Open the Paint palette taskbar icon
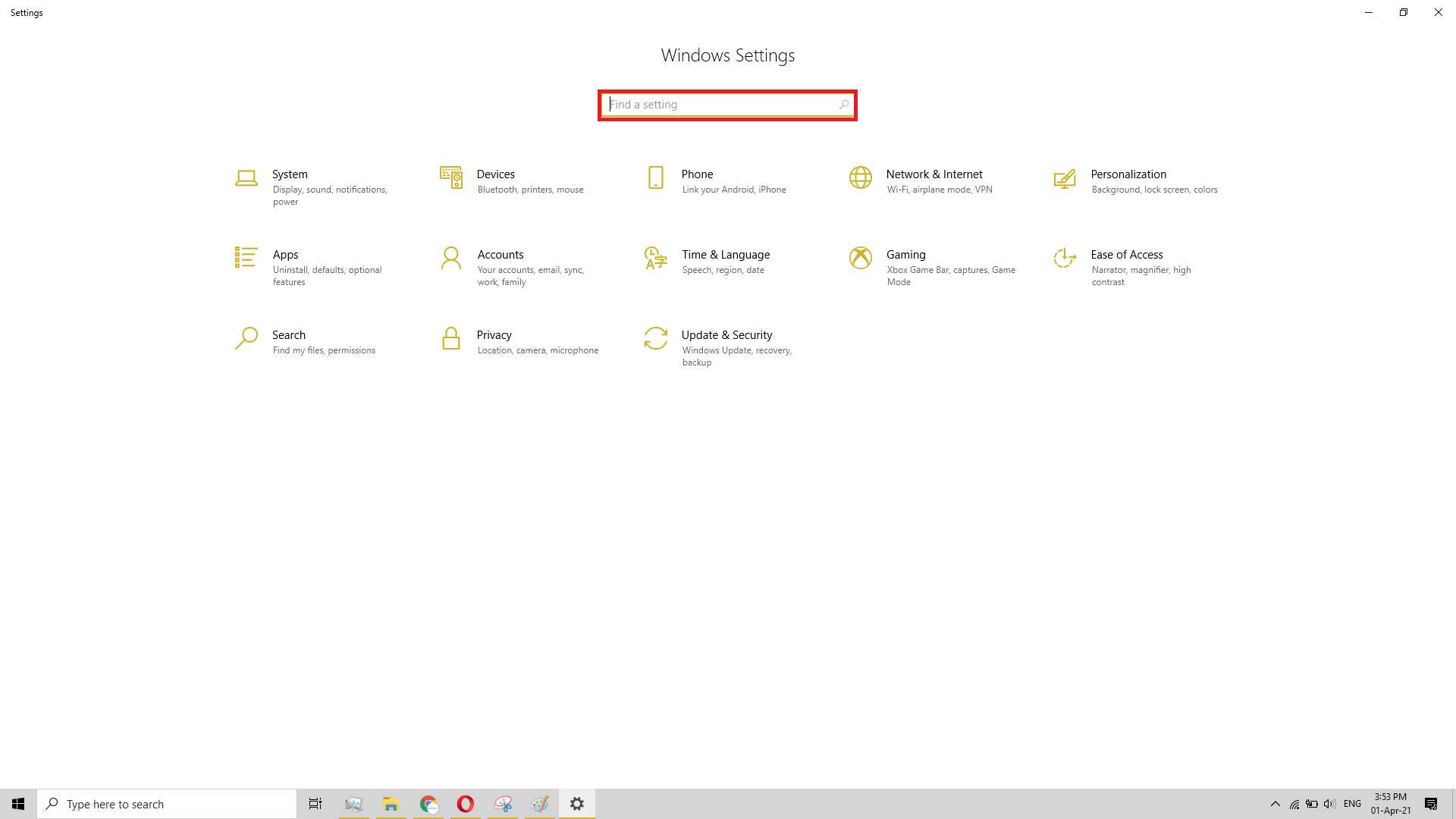This screenshot has width=1456, height=819. [x=540, y=804]
